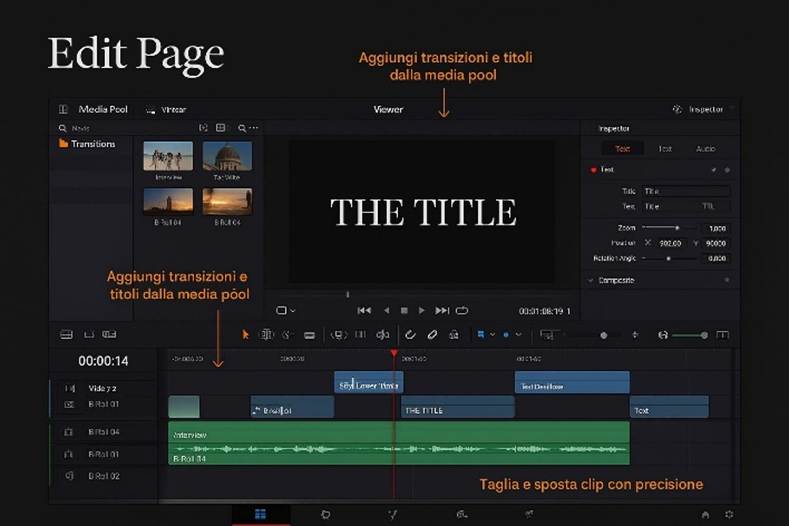Screen dimensions: 789x526
Task: Open the blue flag color dropdown
Action: [x=485, y=335]
